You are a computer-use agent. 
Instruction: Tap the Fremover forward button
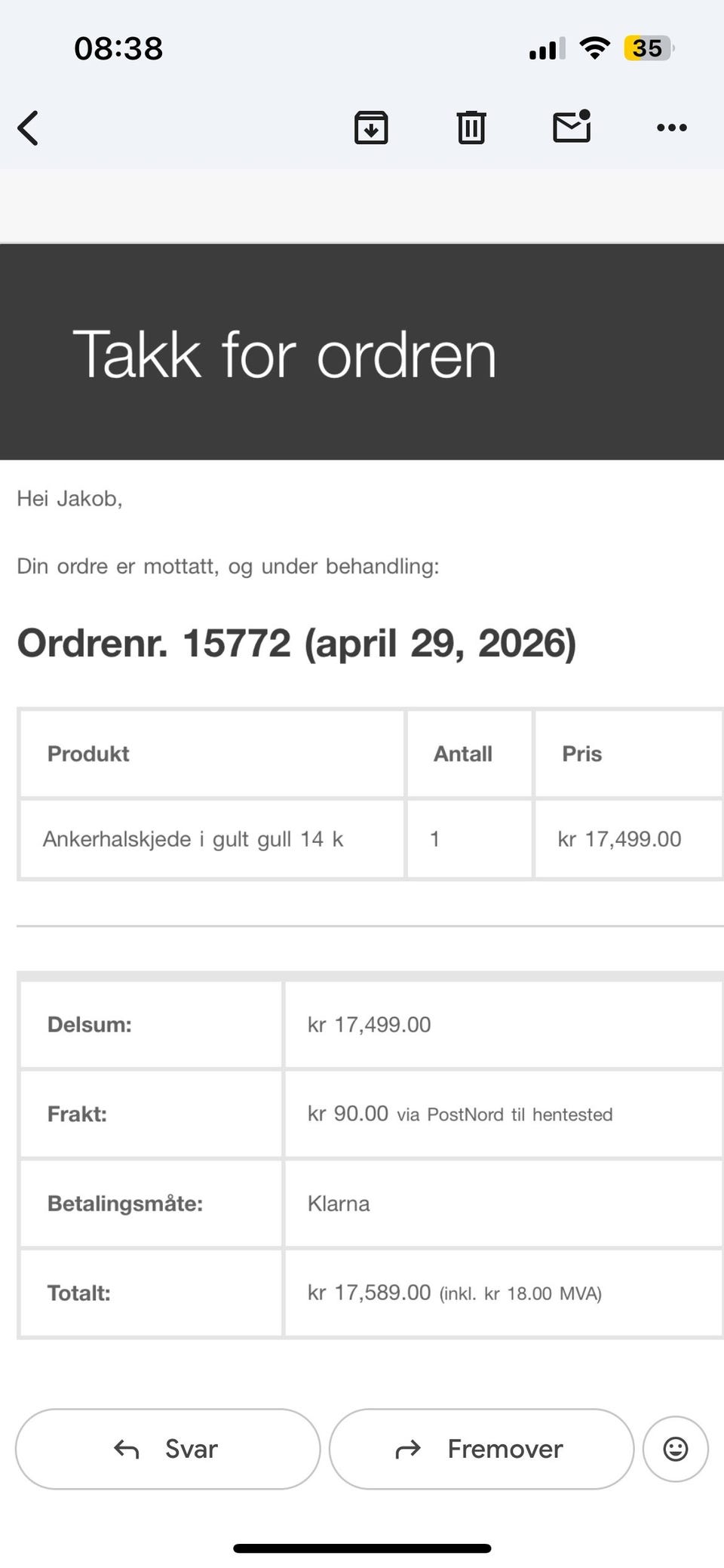click(x=481, y=1449)
